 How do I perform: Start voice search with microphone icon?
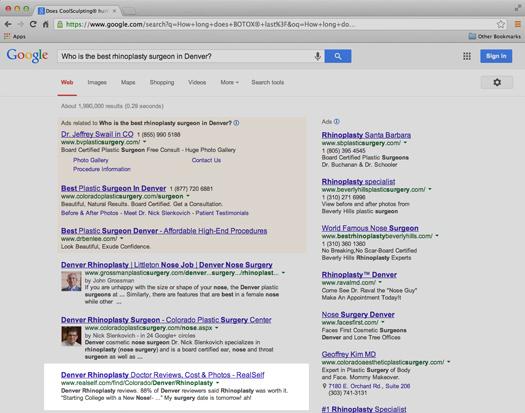point(317,56)
